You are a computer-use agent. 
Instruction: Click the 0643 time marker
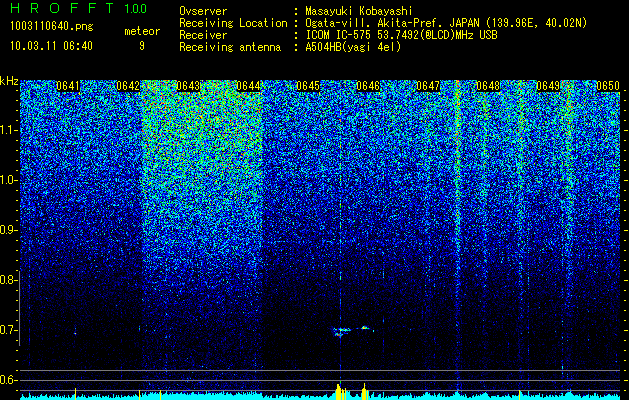coord(188,86)
